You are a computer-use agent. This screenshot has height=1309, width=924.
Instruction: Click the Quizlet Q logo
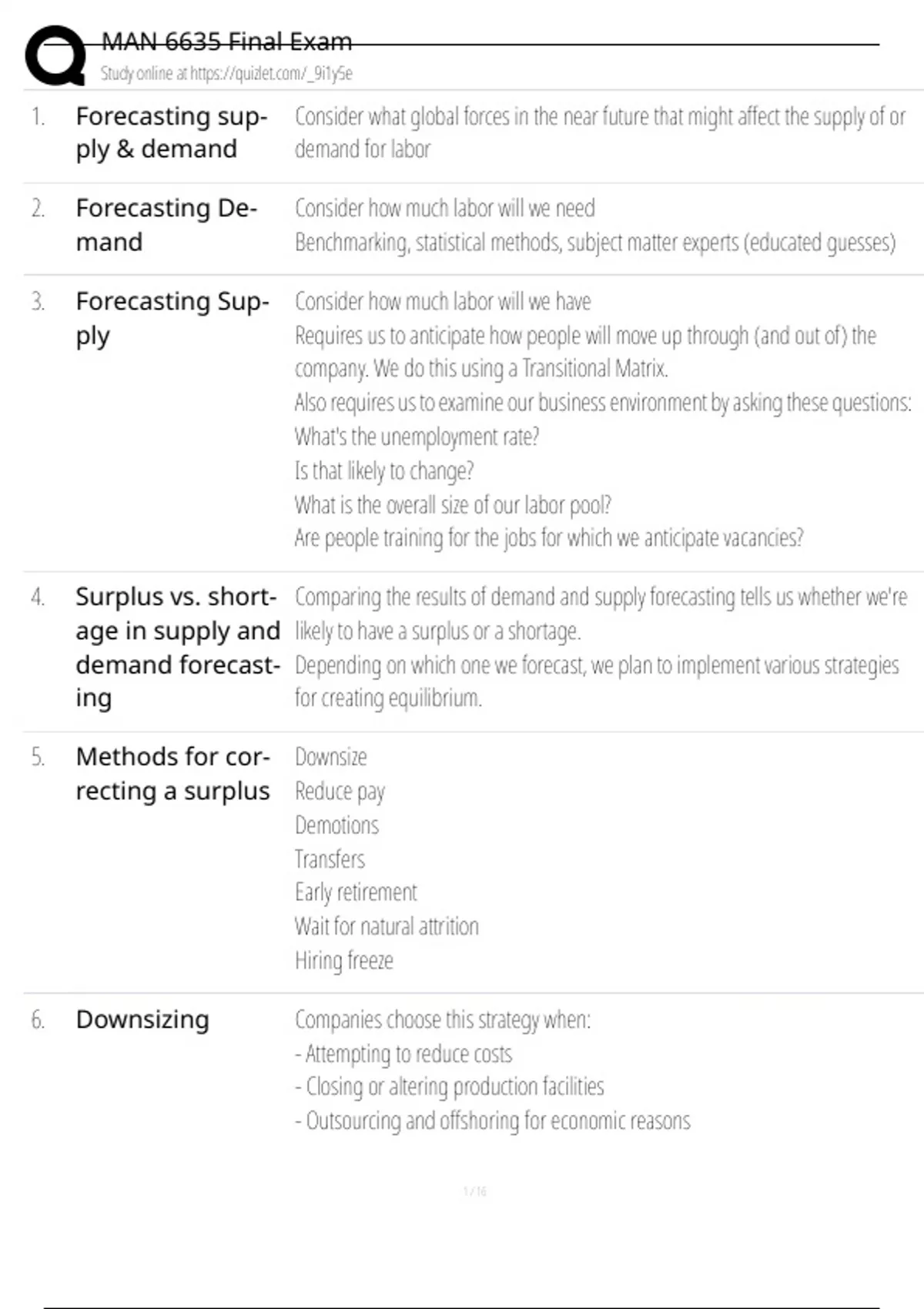[x=55, y=55]
